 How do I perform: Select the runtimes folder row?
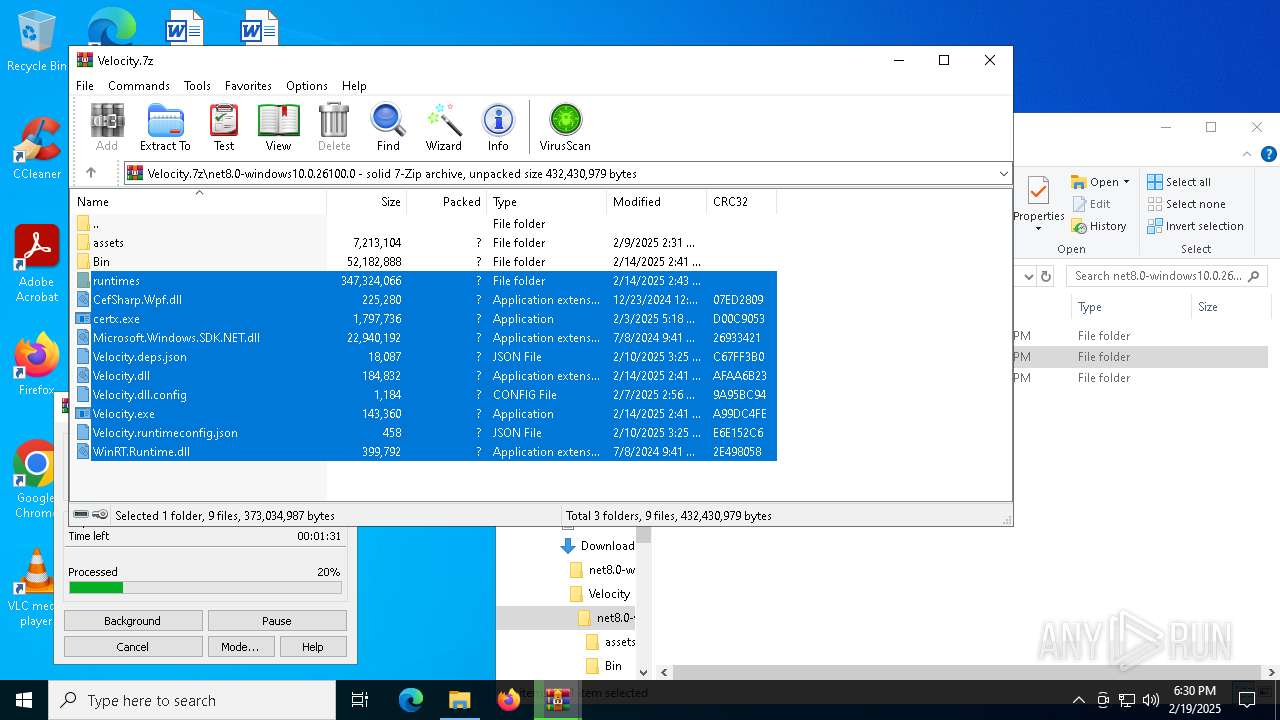pos(424,281)
